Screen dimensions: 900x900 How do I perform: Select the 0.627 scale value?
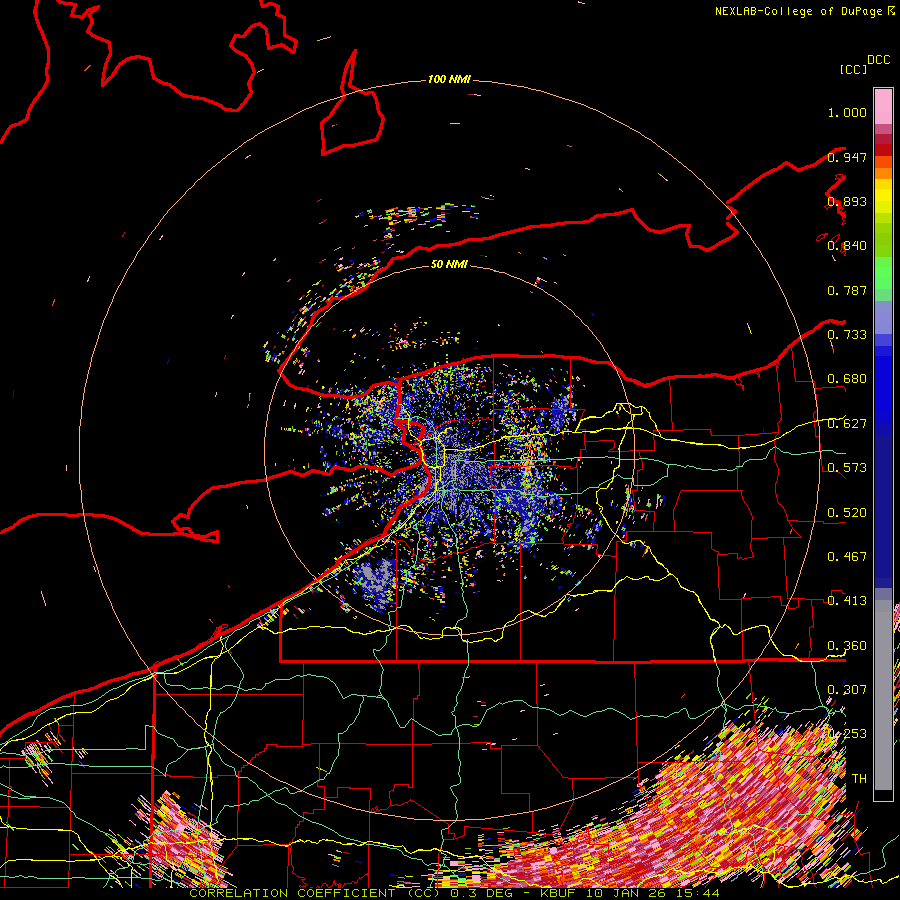(x=847, y=424)
